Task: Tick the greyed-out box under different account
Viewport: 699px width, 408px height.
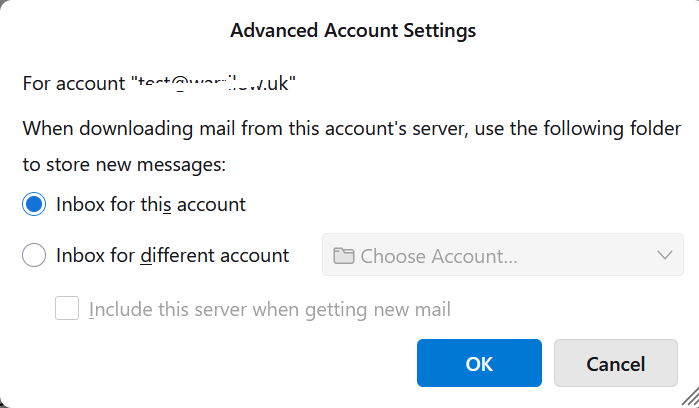Action: pos(67,309)
